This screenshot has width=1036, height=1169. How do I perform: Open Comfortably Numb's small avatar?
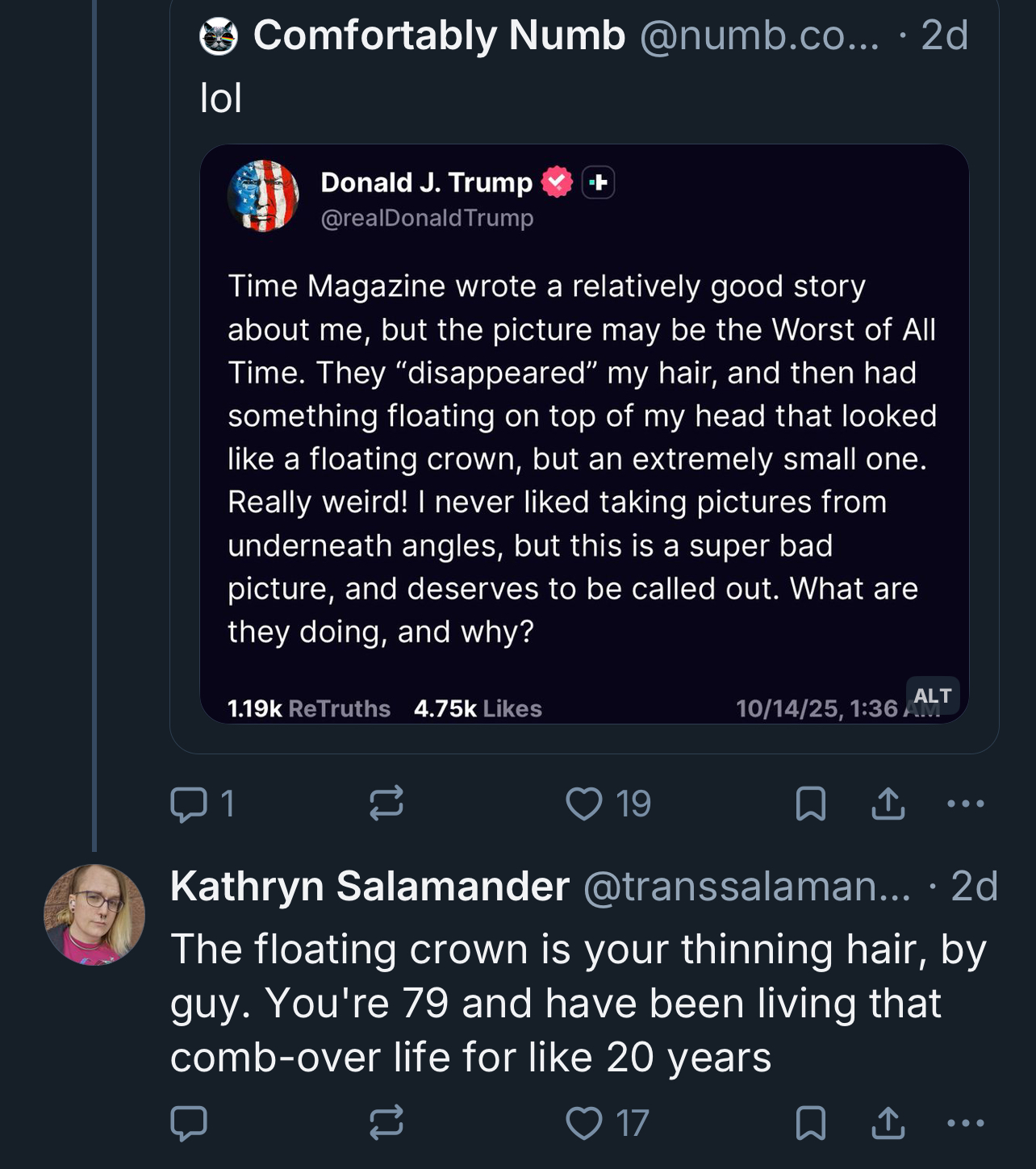(x=219, y=36)
